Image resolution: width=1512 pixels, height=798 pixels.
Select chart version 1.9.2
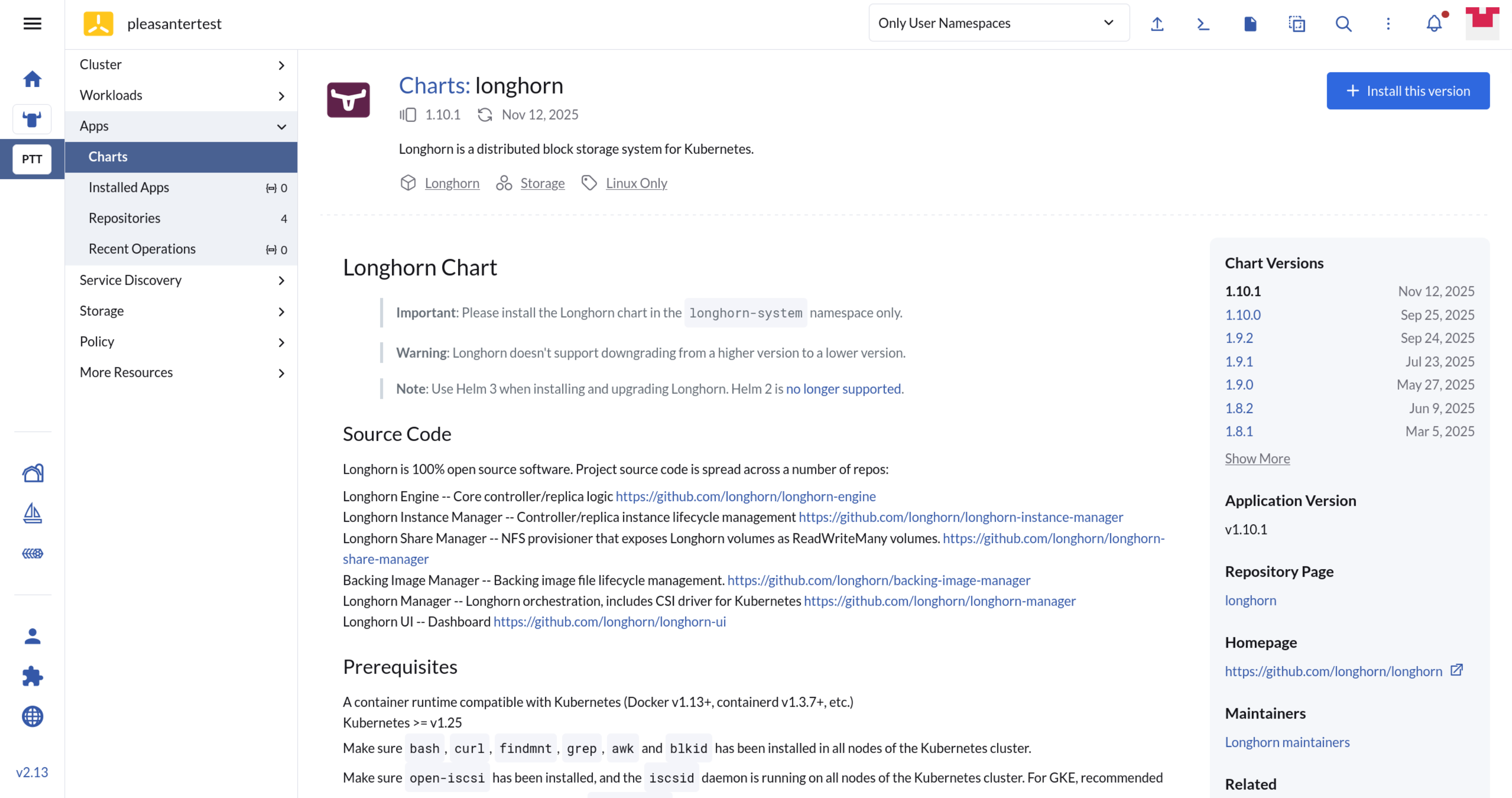(x=1238, y=338)
